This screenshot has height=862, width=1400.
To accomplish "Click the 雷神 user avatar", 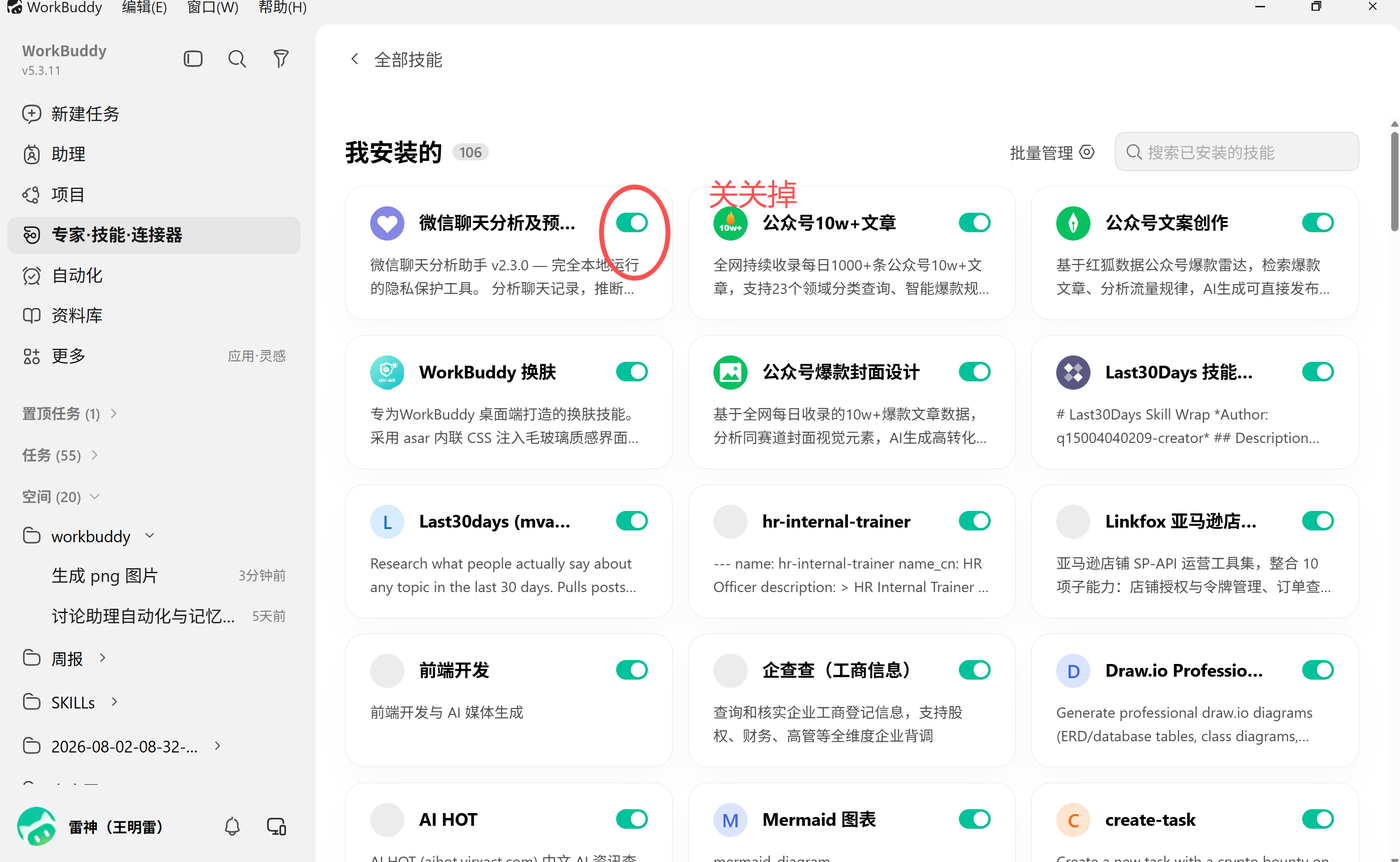I will click(x=37, y=826).
